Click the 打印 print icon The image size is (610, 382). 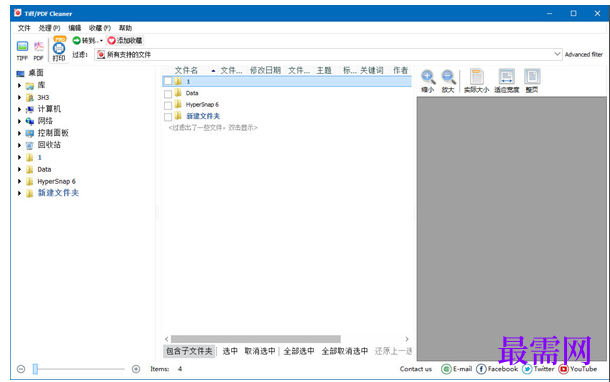(x=59, y=48)
